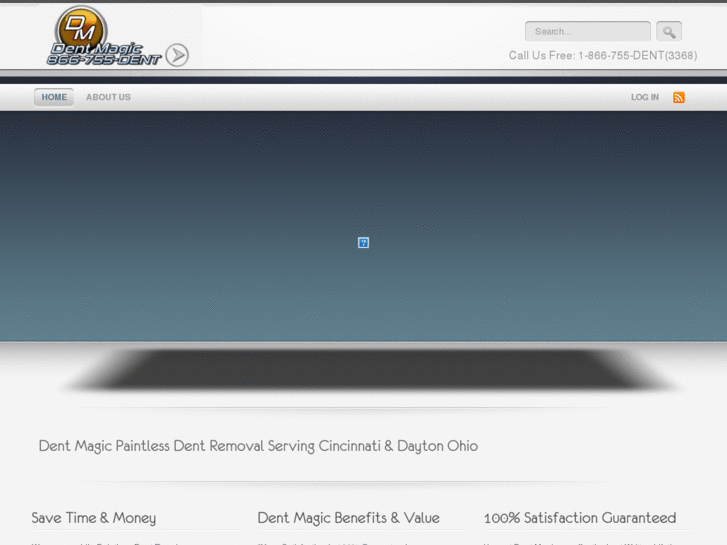This screenshot has width=727, height=545.
Task: Click the circled arrow icon beside the logo
Action: (177, 55)
